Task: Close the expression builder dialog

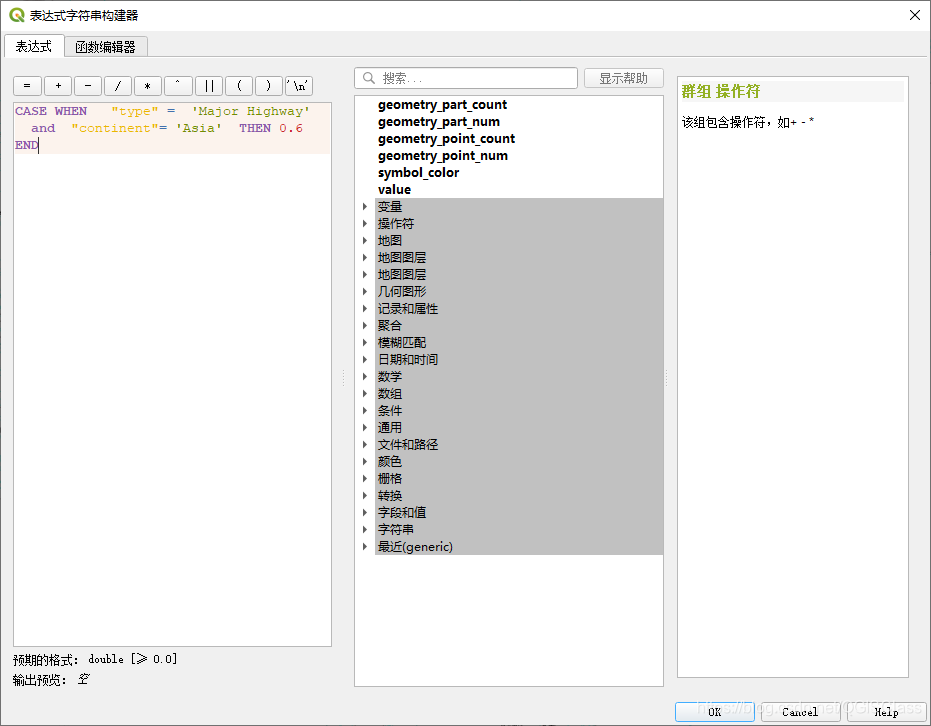Action: coord(915,15)
